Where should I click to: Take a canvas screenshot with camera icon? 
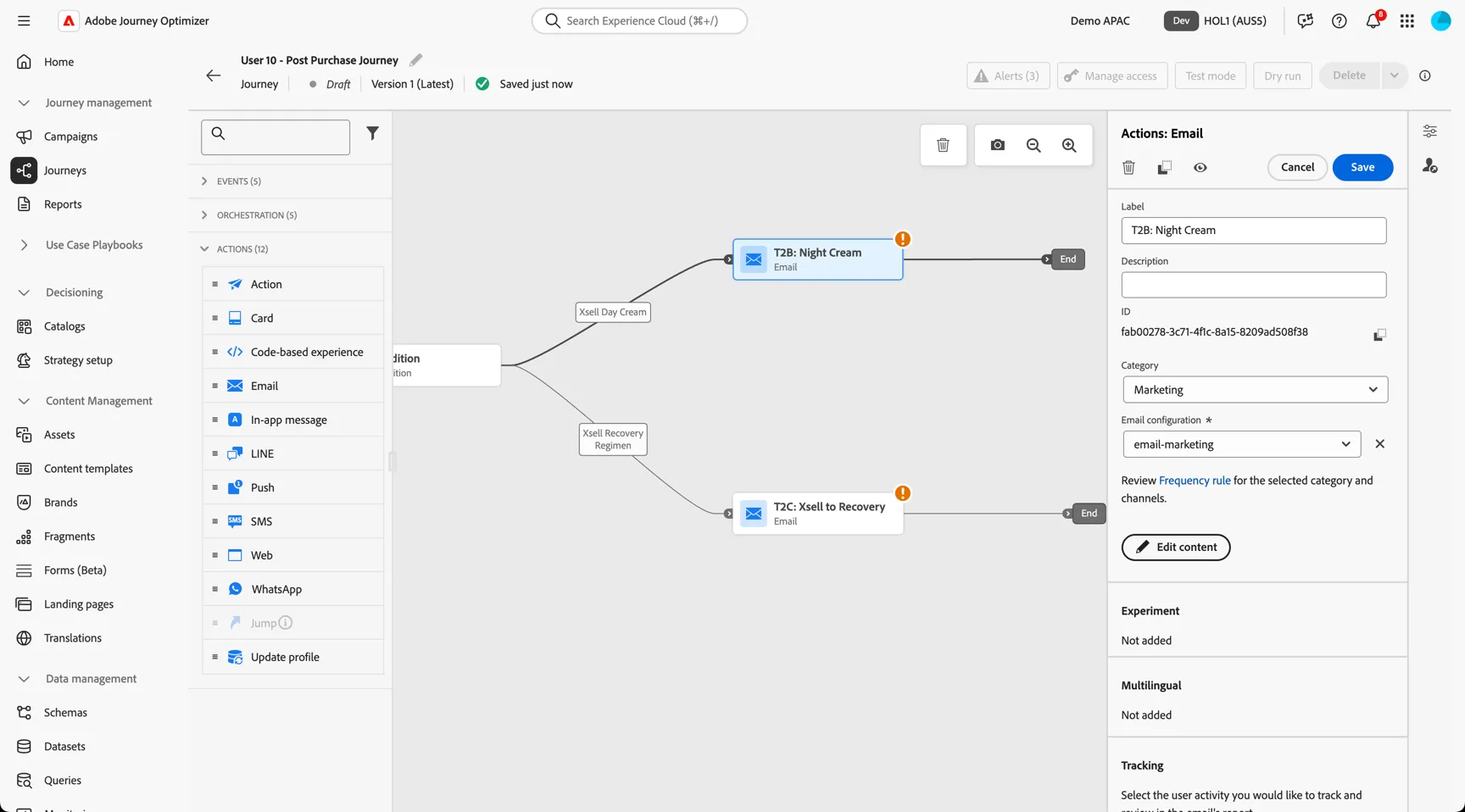pos(997,145)
